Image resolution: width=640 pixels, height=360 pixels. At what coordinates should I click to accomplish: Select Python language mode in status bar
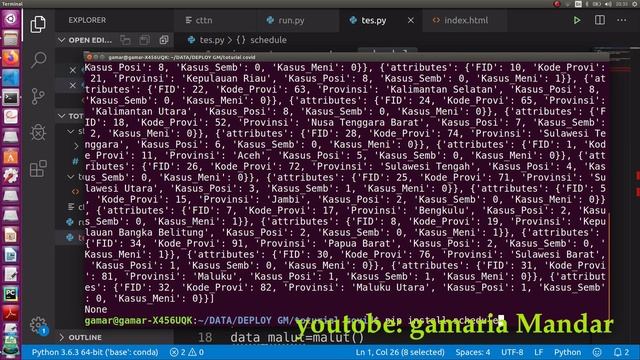[x=567, y=352]
